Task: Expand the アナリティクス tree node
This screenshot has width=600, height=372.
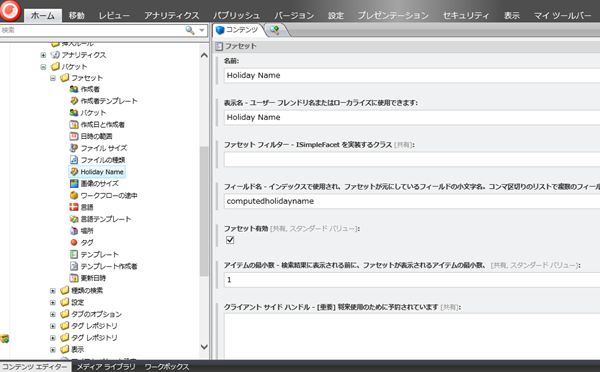Action: pos(43,55)
